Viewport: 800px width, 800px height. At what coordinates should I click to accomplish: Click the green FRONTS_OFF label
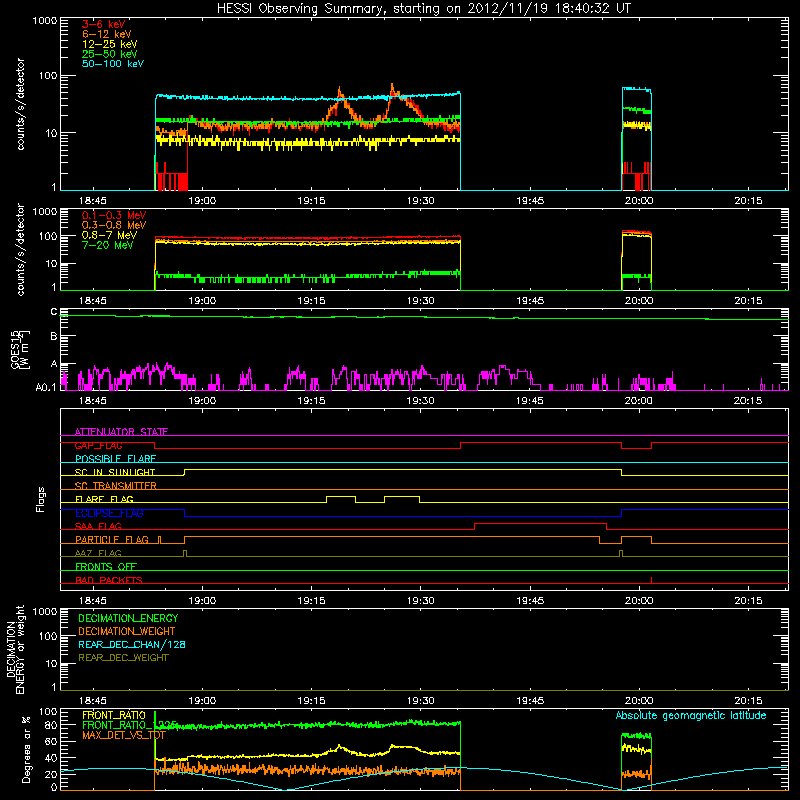click(x=106, y=566)
